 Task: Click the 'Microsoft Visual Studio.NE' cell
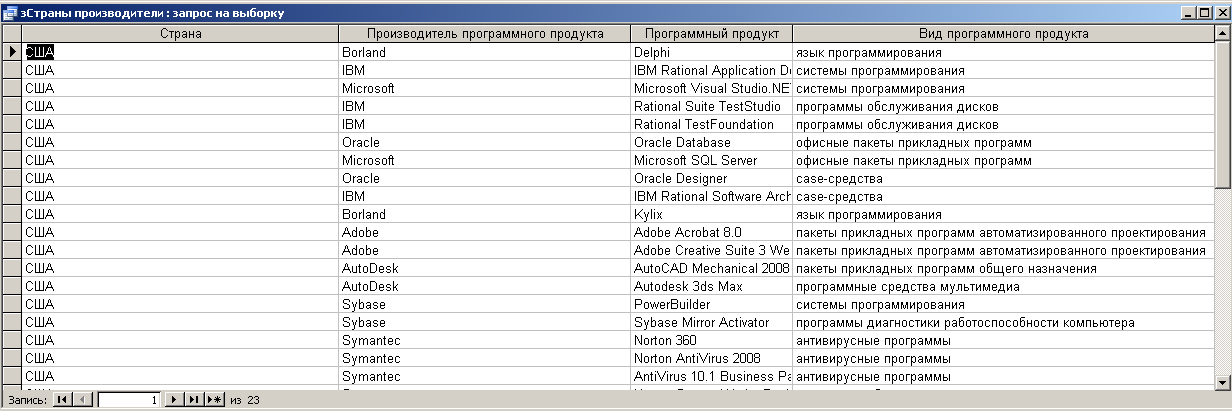pos(712,88)
